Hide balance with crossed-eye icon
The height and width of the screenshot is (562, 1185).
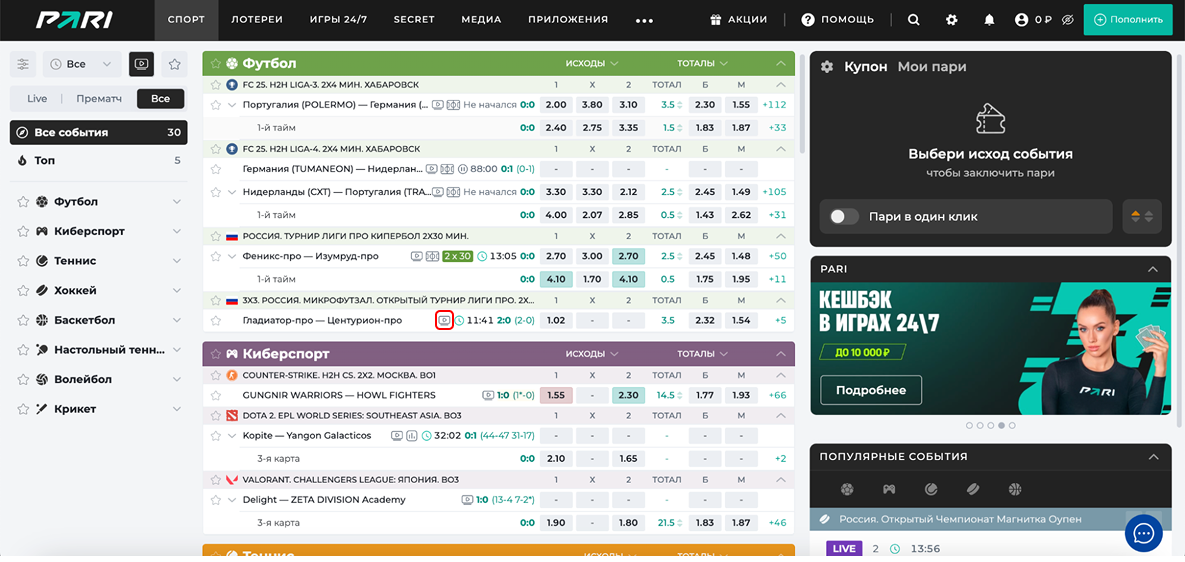tap(1067, 20)
